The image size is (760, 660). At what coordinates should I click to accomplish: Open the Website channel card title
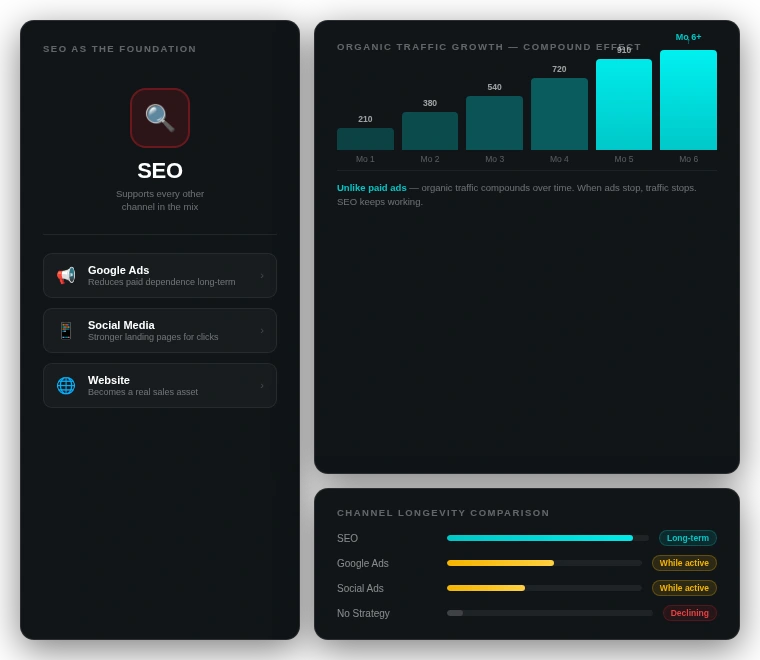(x=109, y=380)
